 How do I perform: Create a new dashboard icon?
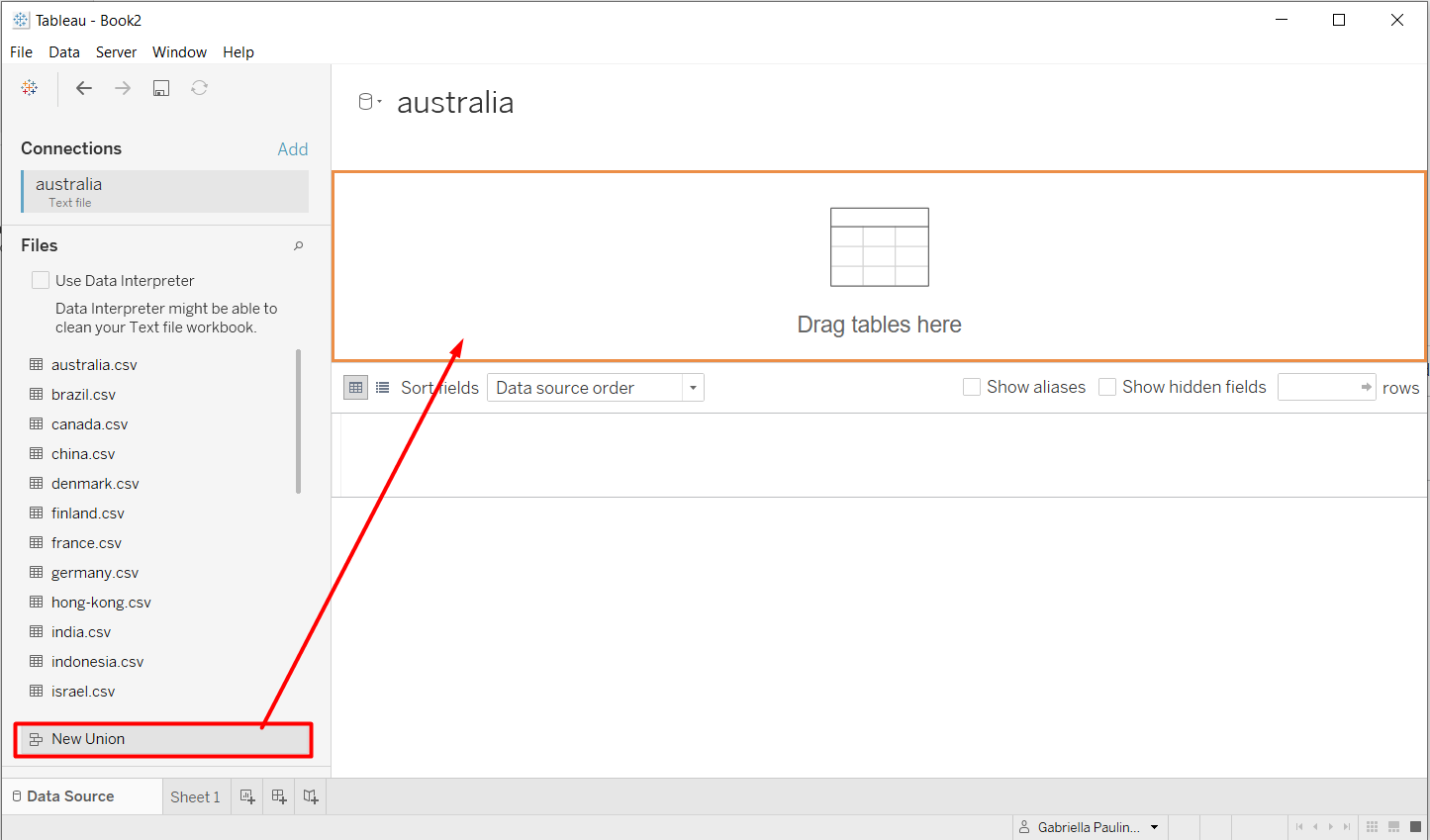pyautogui.click(x=279, y=796)
